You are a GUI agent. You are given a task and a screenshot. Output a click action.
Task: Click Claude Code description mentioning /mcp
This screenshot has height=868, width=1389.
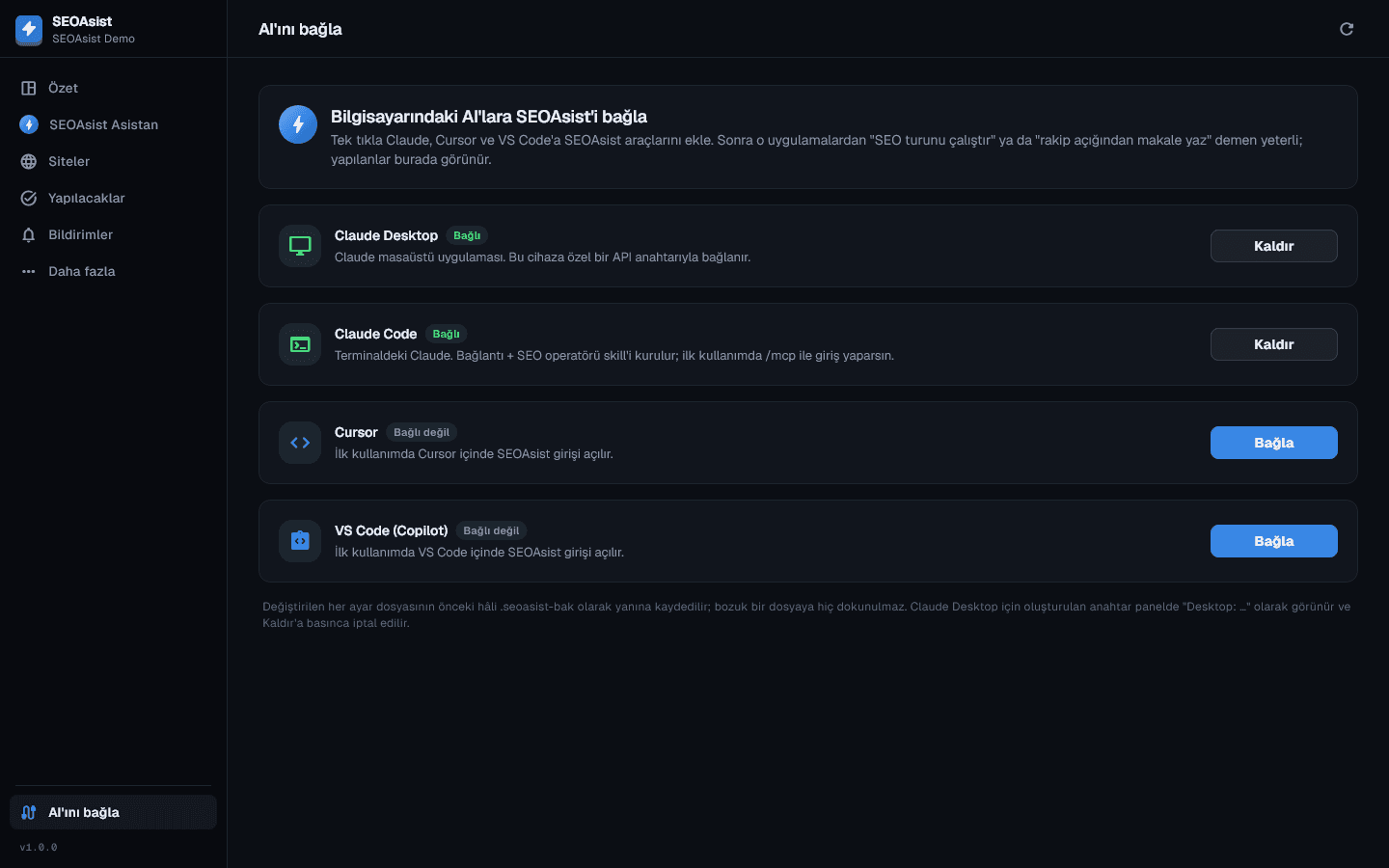[x=614, y=356]
